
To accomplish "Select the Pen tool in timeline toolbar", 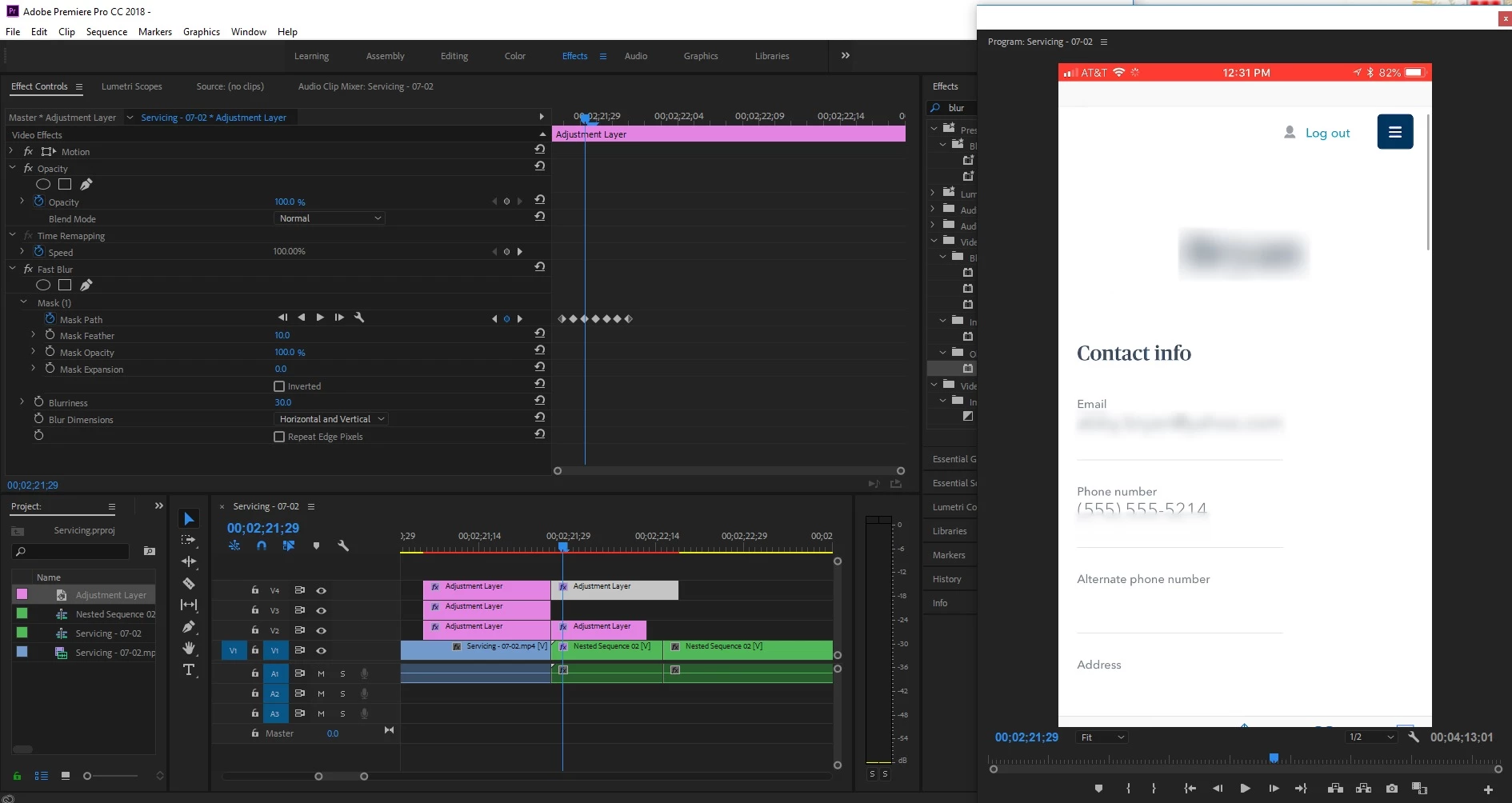I will click(189, 627).
